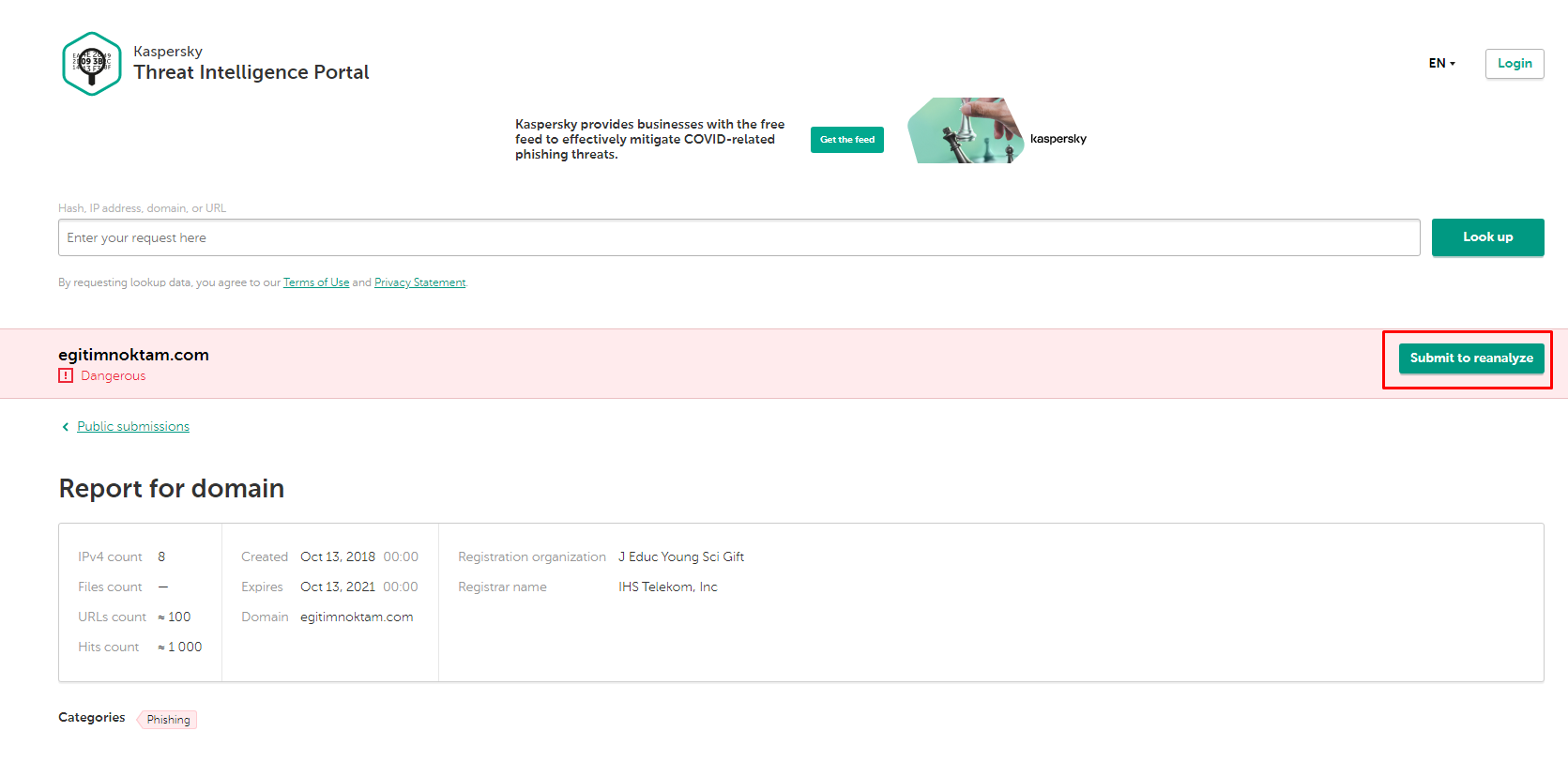Click the red Dangerous warning icon

[x=66, y=375]
